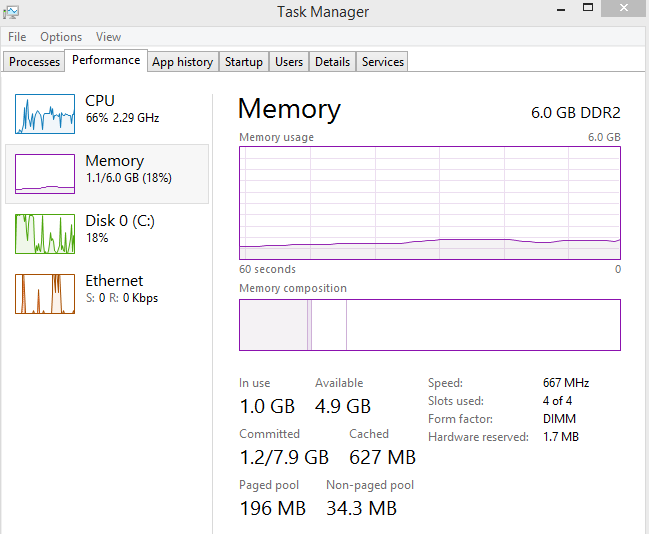
Task: Switch to the Services tab
Action: [383, 62]
